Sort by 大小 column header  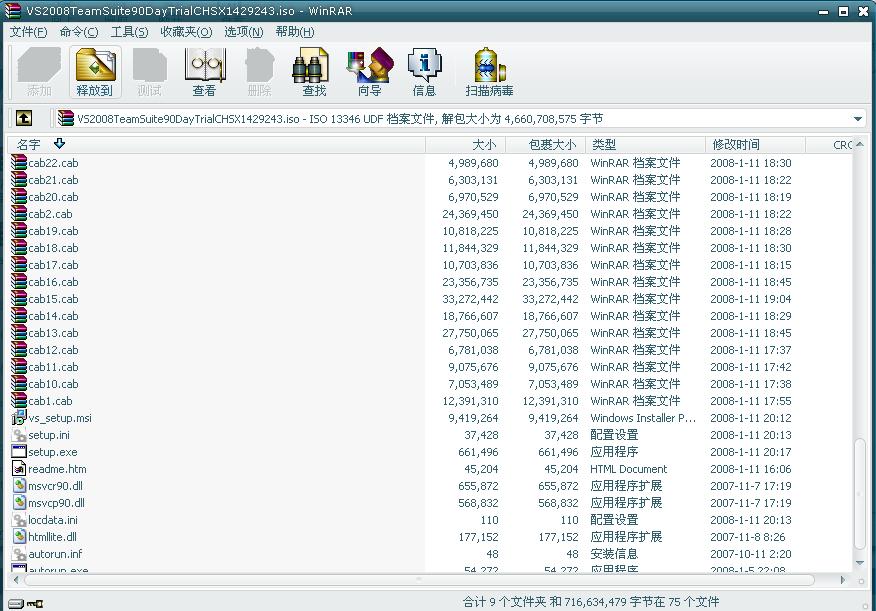point(465,145)
